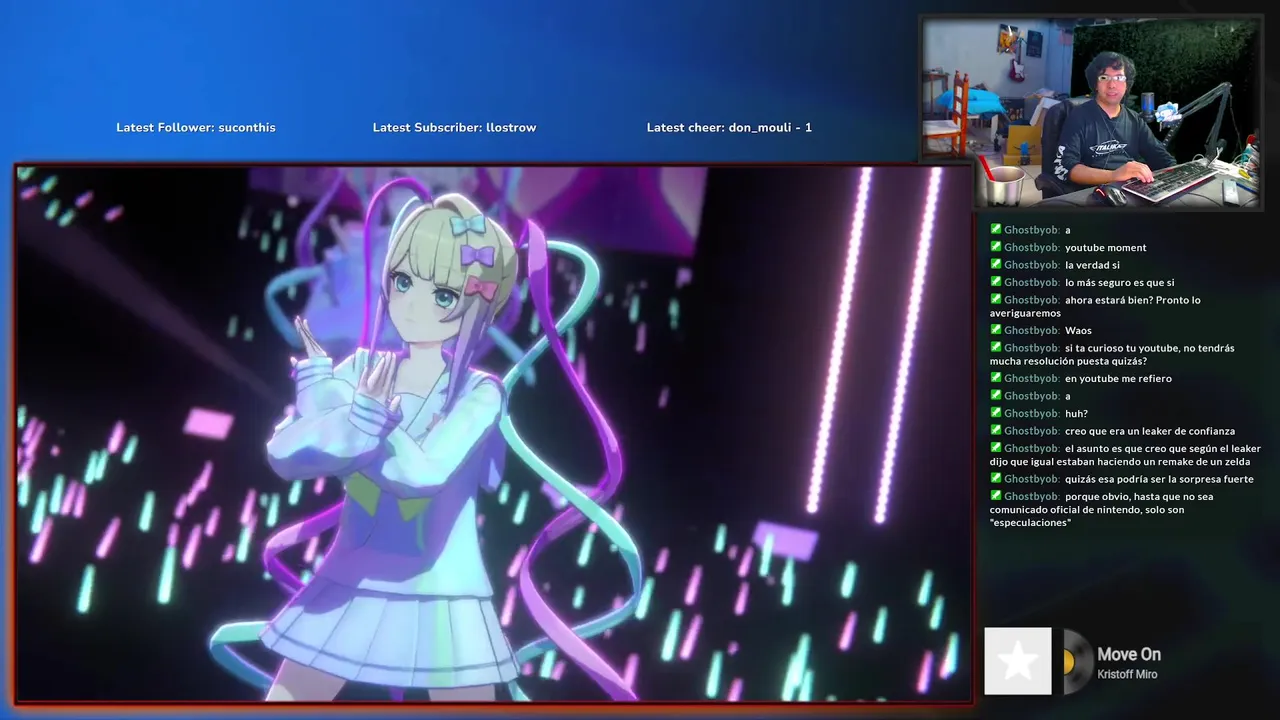This screenshot has height=720, width=1280.
Task: Click the vinyl record icon in music widget
Action: [x=1078, y=662]
